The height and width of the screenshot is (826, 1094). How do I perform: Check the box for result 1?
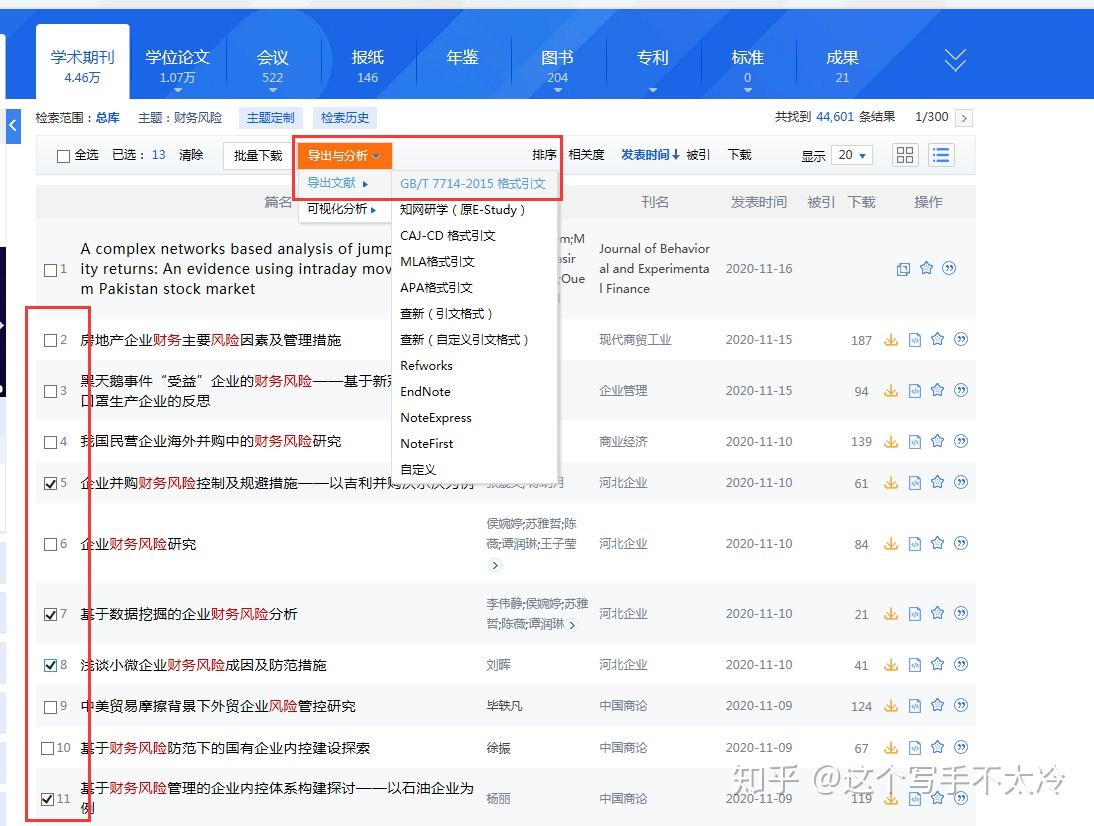pyautogui.click(x=50, y=270)
